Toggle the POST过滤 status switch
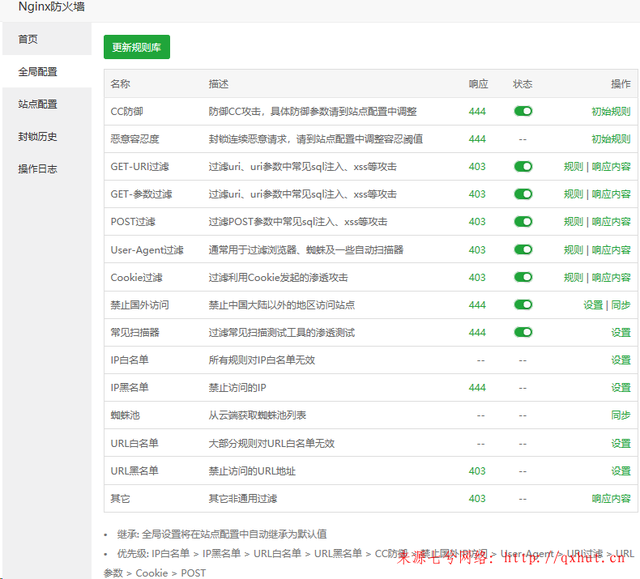Image resolution: width=640 pixels, height=579 pixels. point(523,222)
